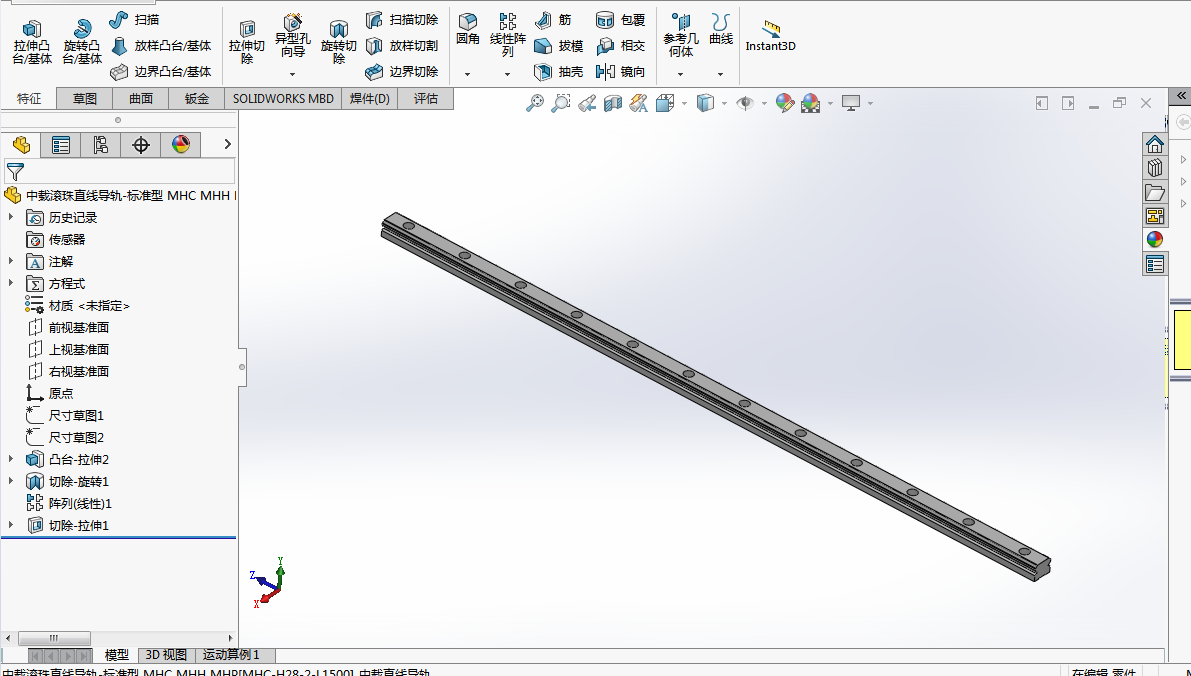1191x676 pixels.
Task: Select the Extruded Boss/Base tool (拉伸凸台/基体)
Action: (32, 43)
